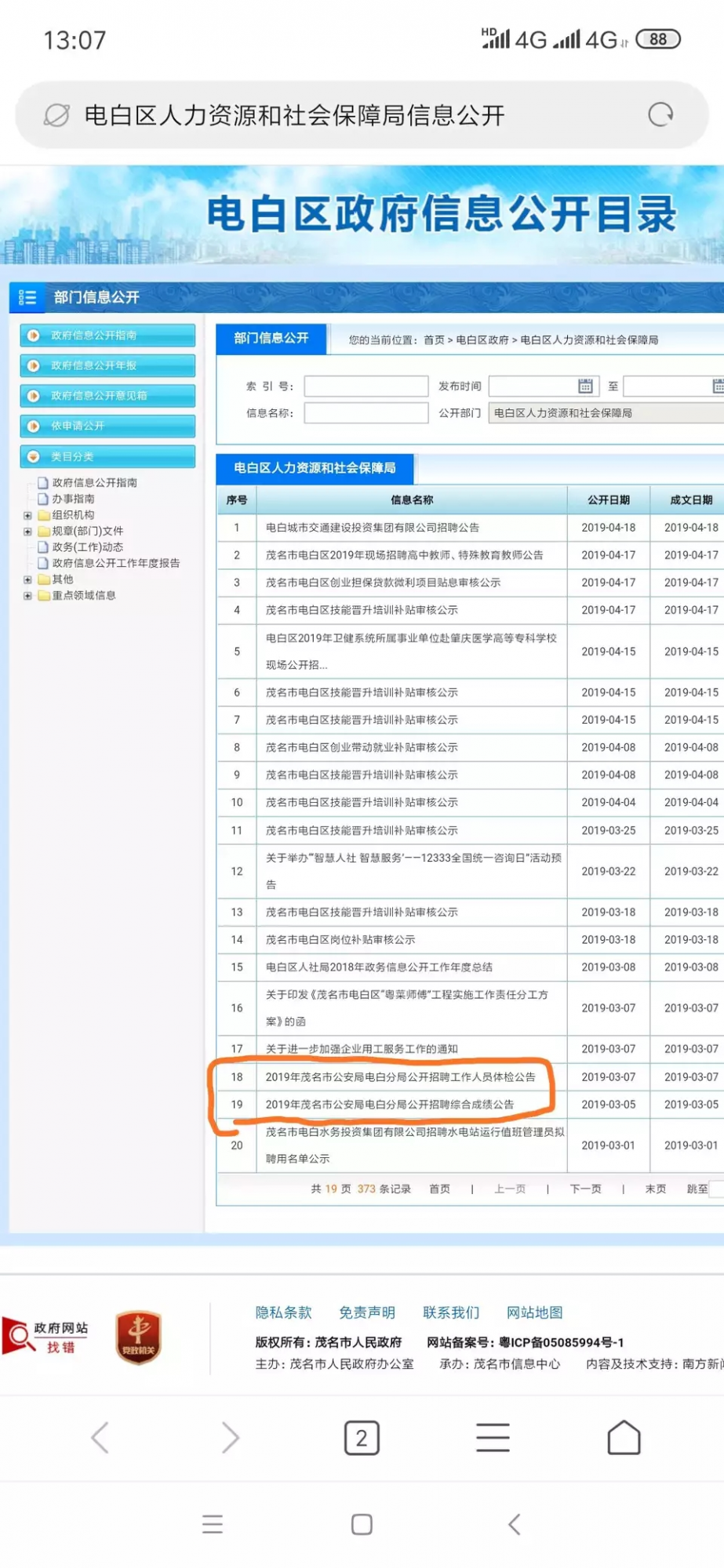Click the 党政机关 emblem icon
The height and width of the screenshot is (1568, 724).
pyautogui.click(x=139, y=1338)
